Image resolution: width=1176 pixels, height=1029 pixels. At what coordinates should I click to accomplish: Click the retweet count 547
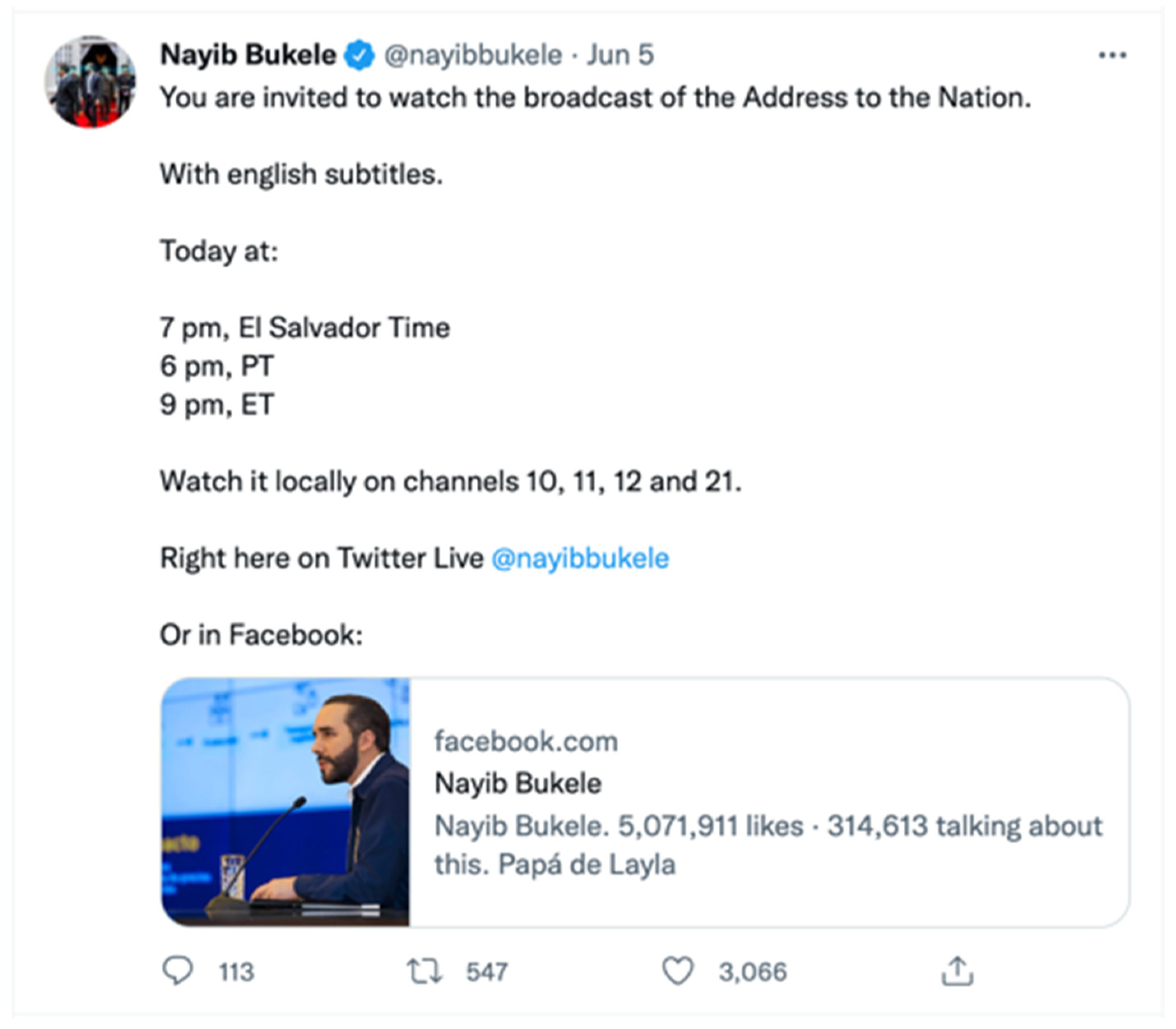click(486, 972)
